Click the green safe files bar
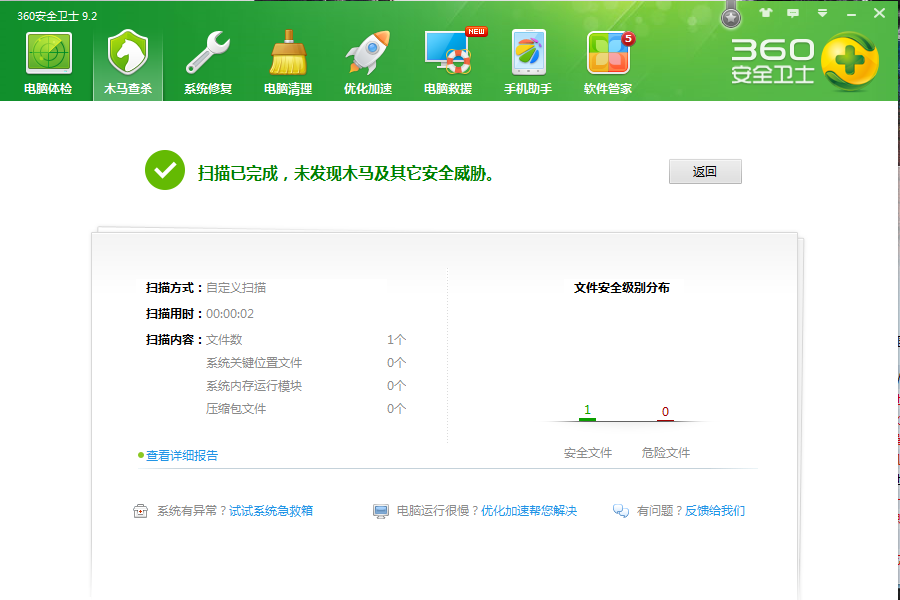 click(x=587, y=419)
